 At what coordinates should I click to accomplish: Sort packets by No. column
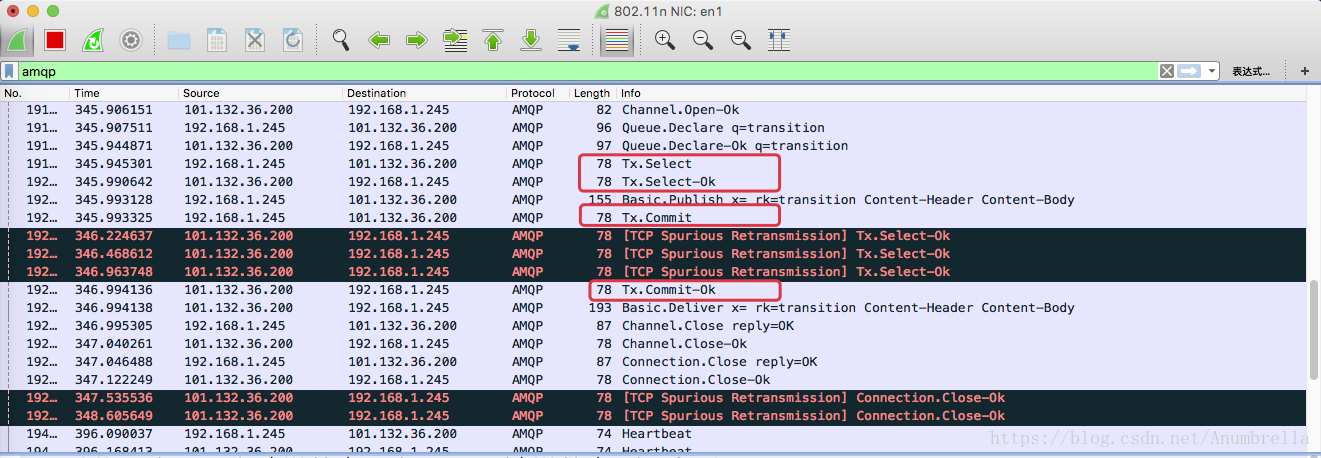tap(35, 93)
